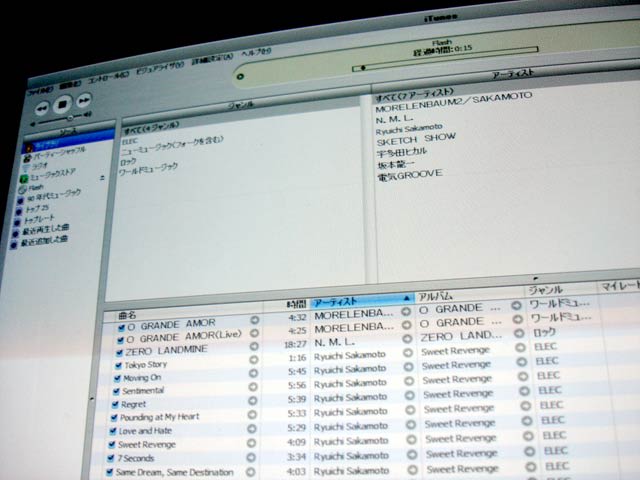Sort songs by the 時間 column header
The height and width of the screenshot is (480, 640).
294,301
